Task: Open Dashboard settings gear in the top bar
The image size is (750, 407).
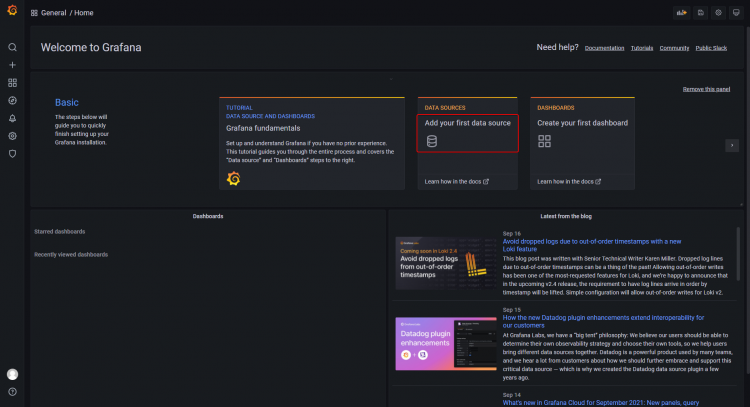Action: pyautogui.click(x=718, y=13)
